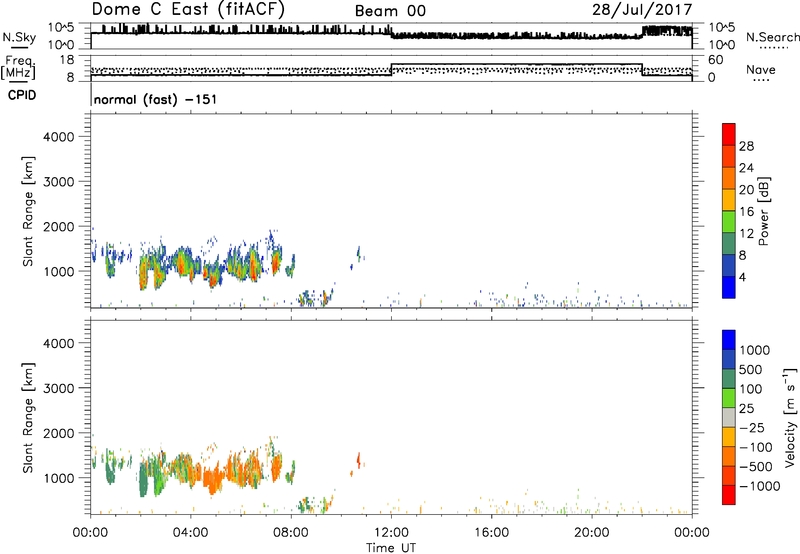
Task: Click '60' on the Nave axis
Action: coord(716,60)
